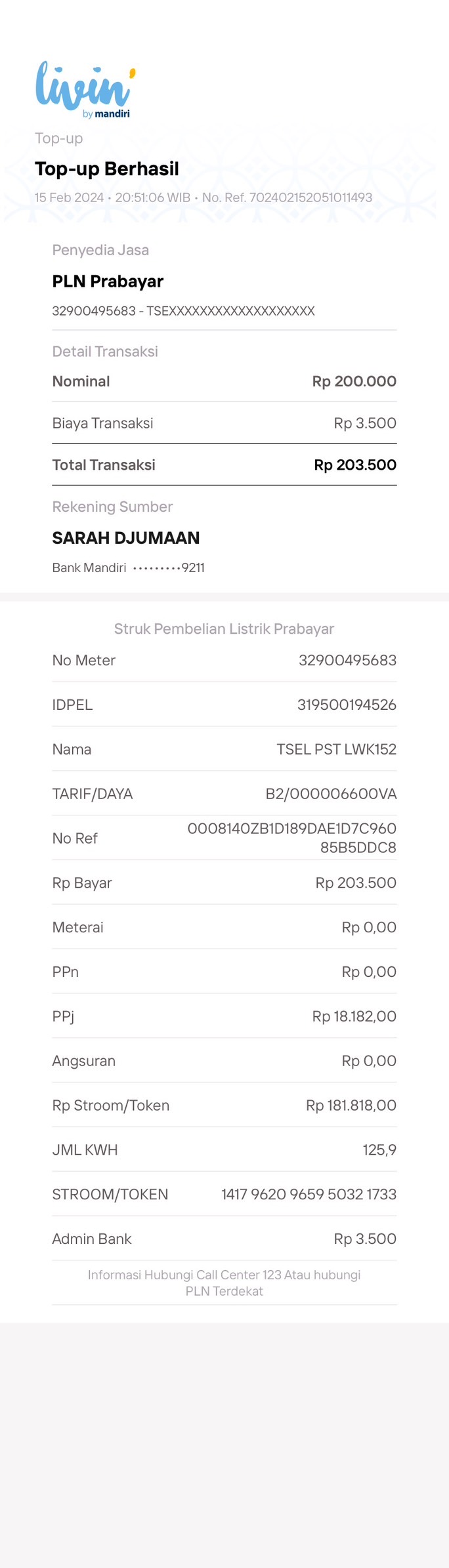Click the TARIF/DAYA value B2/000006600VA
This screenshot has height=1568, width=449.
pyautogui.click(x=331, y=794)
